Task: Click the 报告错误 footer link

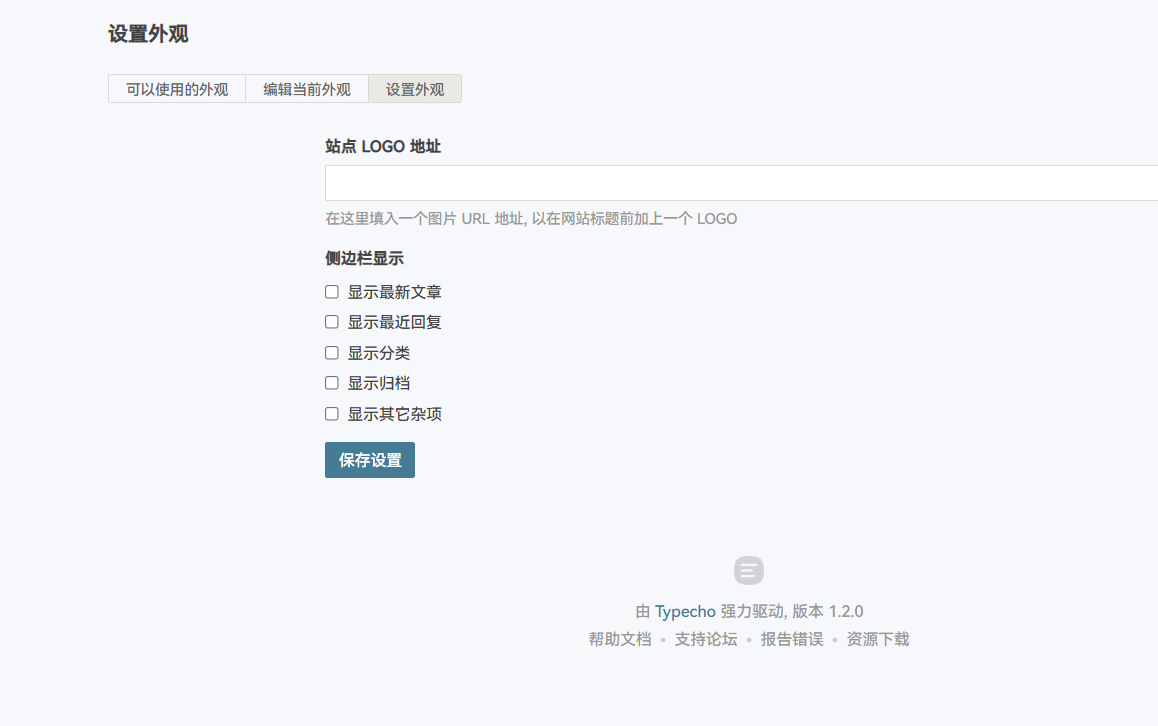Action: [x=793, y=638]
